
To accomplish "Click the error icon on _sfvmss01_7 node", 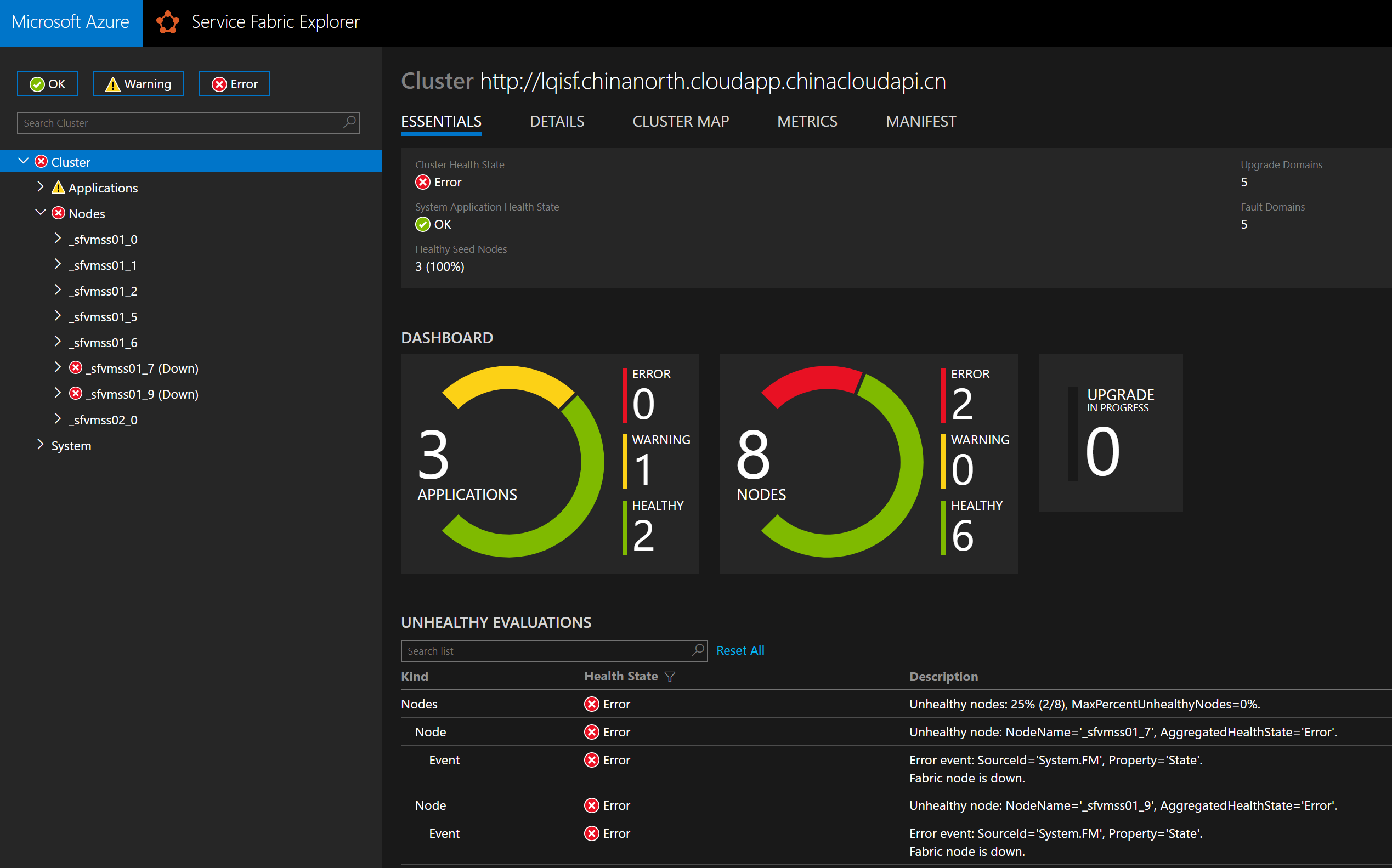I will tap(76, 368).
